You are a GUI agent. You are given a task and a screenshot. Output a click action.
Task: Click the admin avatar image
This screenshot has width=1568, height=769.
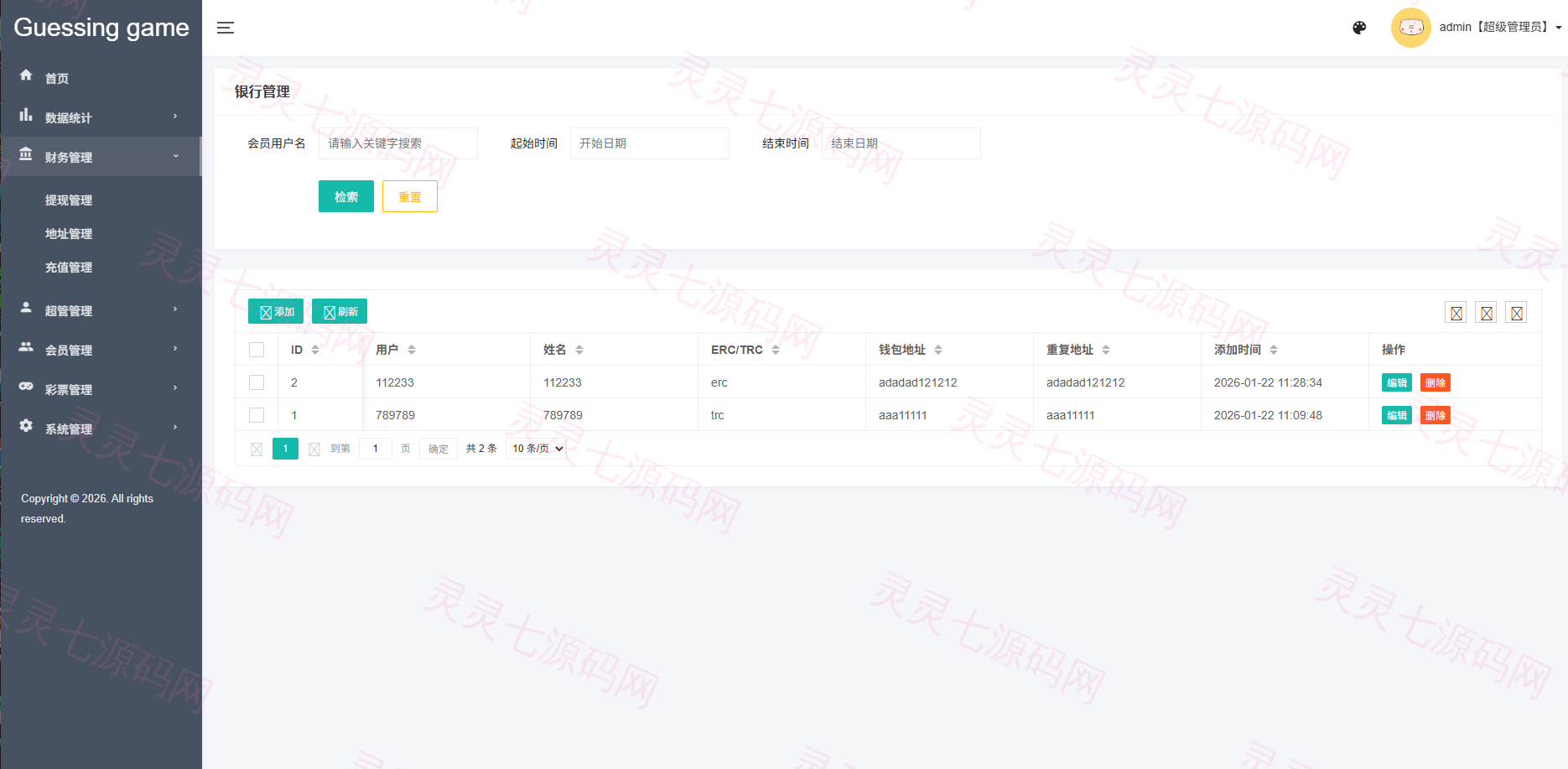point(1410,28)
